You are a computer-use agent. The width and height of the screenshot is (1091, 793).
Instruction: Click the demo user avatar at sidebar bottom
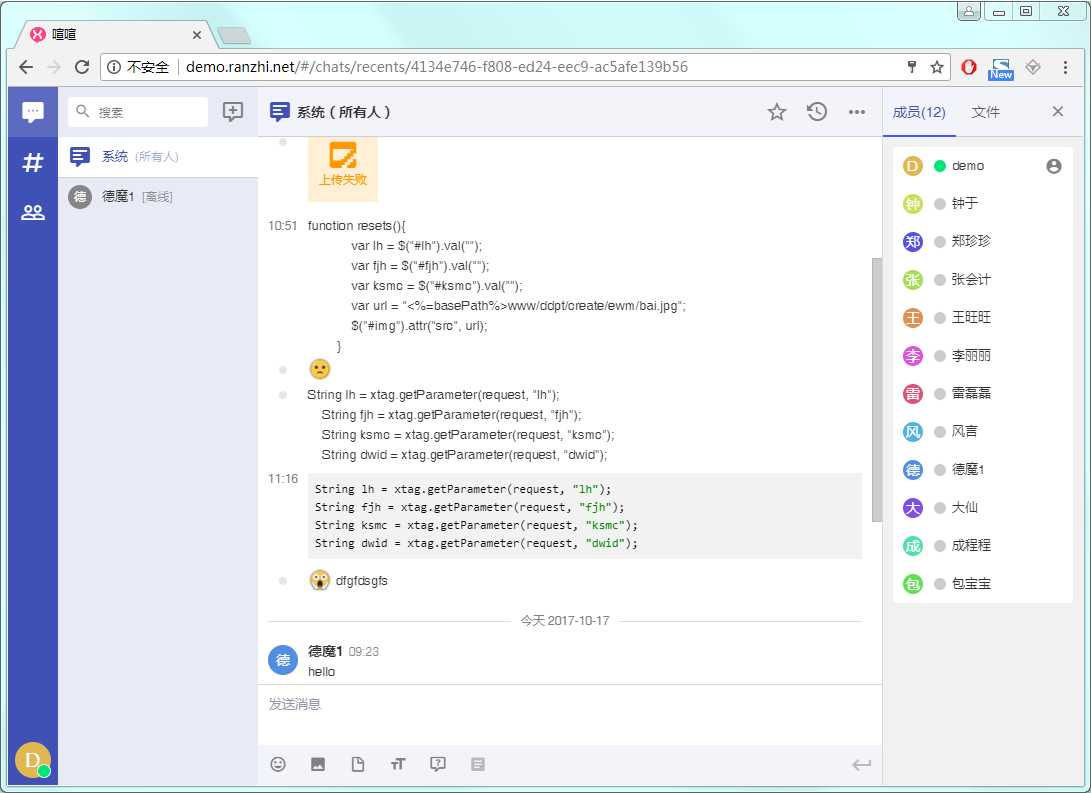point(33,760)
